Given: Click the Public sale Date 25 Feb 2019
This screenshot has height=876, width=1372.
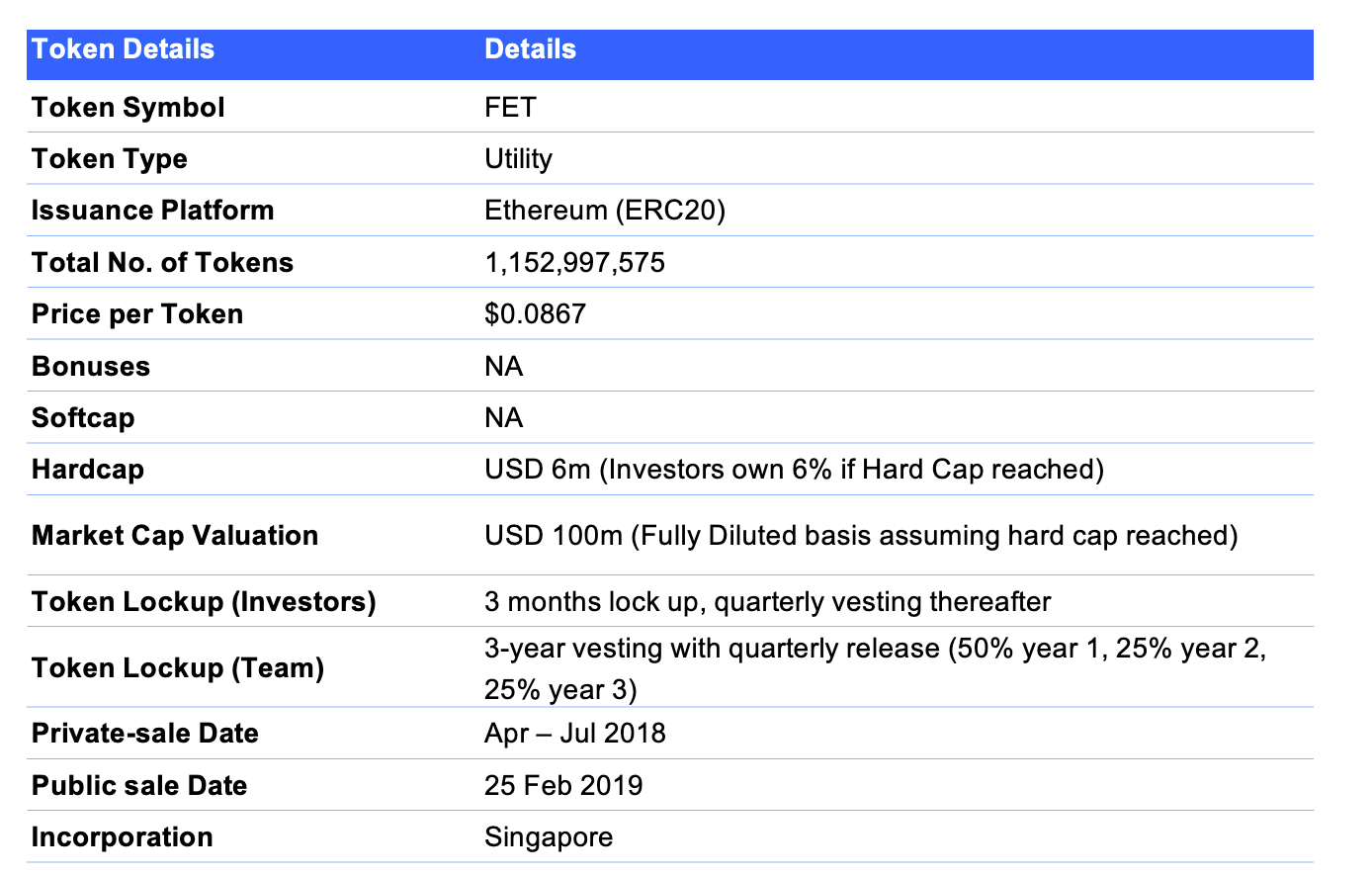Looking at the screenshot, I should click(562, 784).
